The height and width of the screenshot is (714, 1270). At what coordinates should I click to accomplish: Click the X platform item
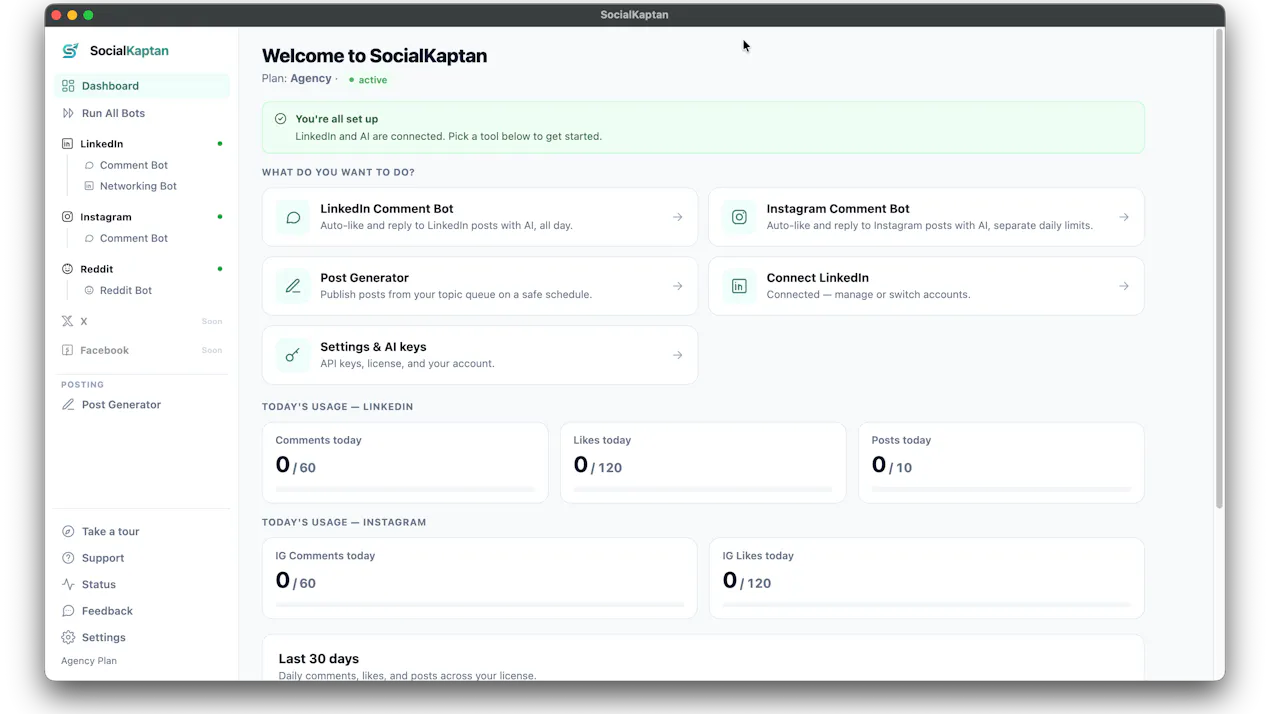point(142,321)
